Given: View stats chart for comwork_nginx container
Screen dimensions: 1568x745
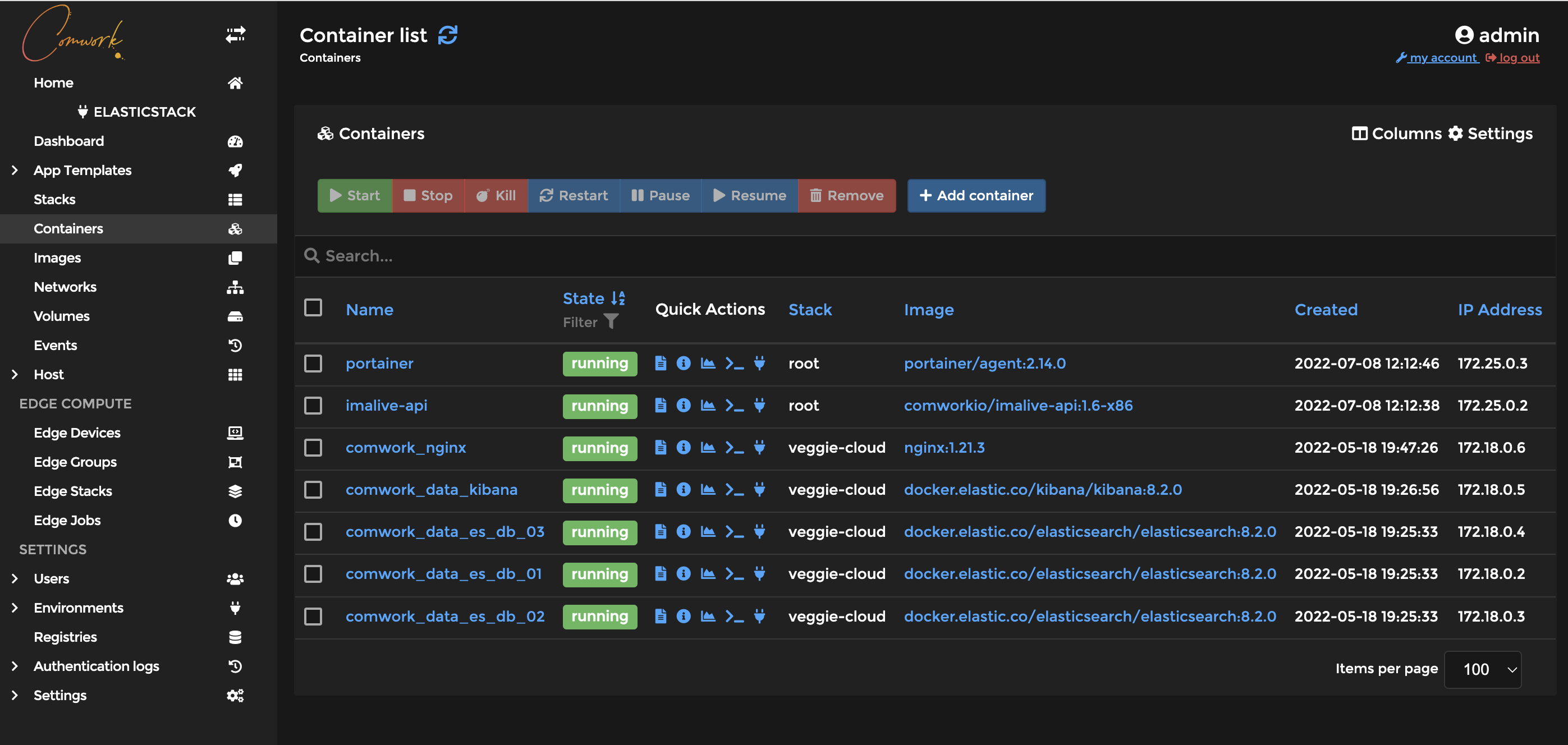Looking at the screenshot, I should coord(708,447).
